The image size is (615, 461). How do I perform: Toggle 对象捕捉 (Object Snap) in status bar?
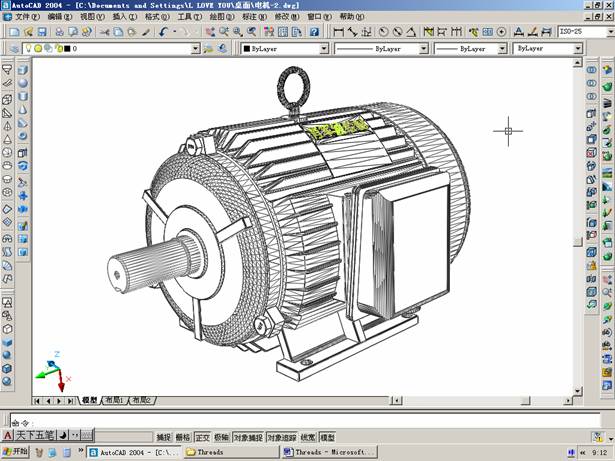pos(248,437)
